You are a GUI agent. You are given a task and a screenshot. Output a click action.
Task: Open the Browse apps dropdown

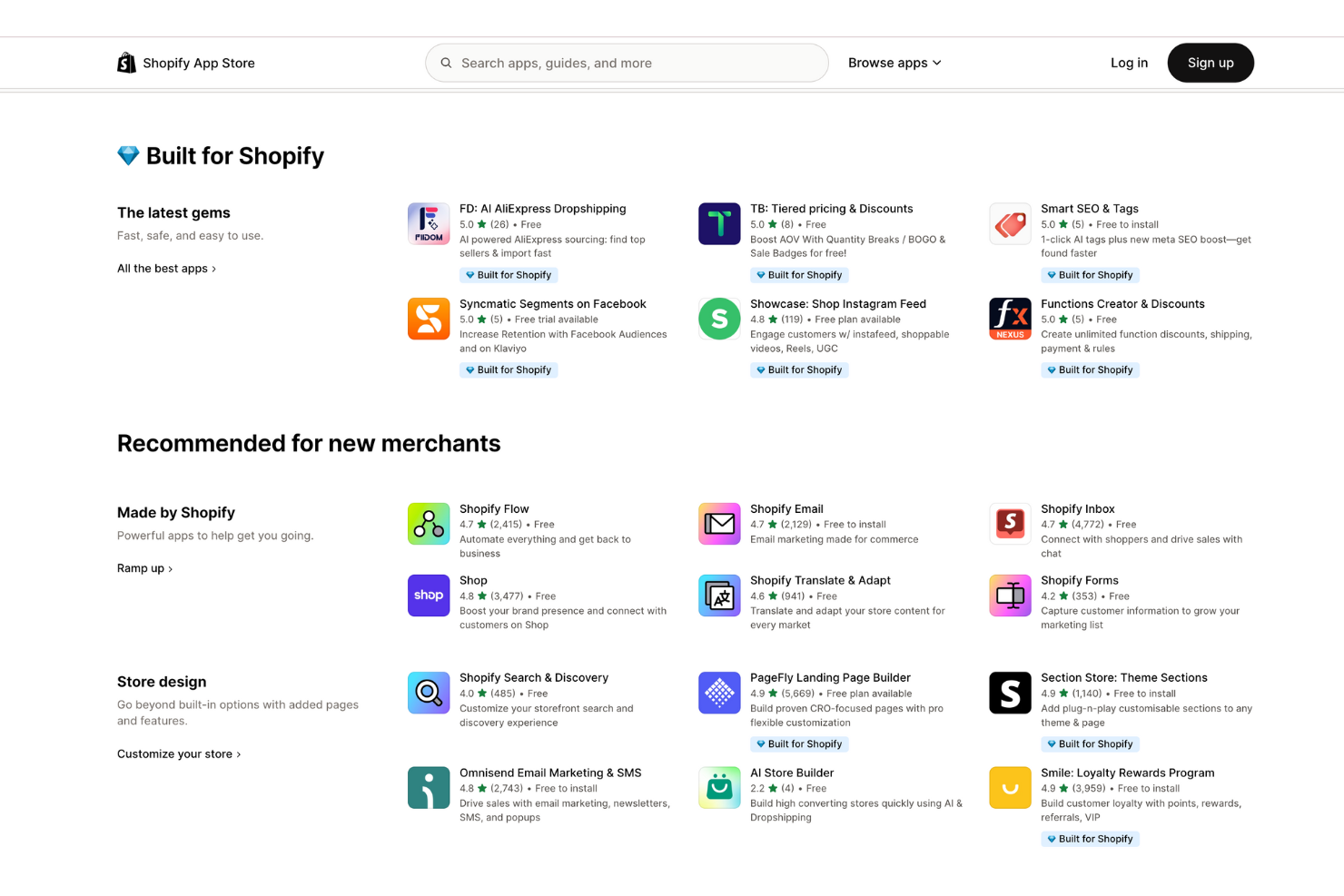pos(894,63)
